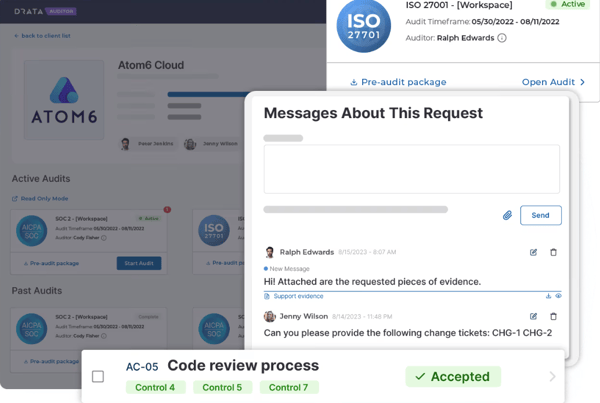Click info icon beside auditor Ralph Edwards
Image resolution: width=600 pixels, height=403 pixels.
pyautogui.click(x=502, y=38)
